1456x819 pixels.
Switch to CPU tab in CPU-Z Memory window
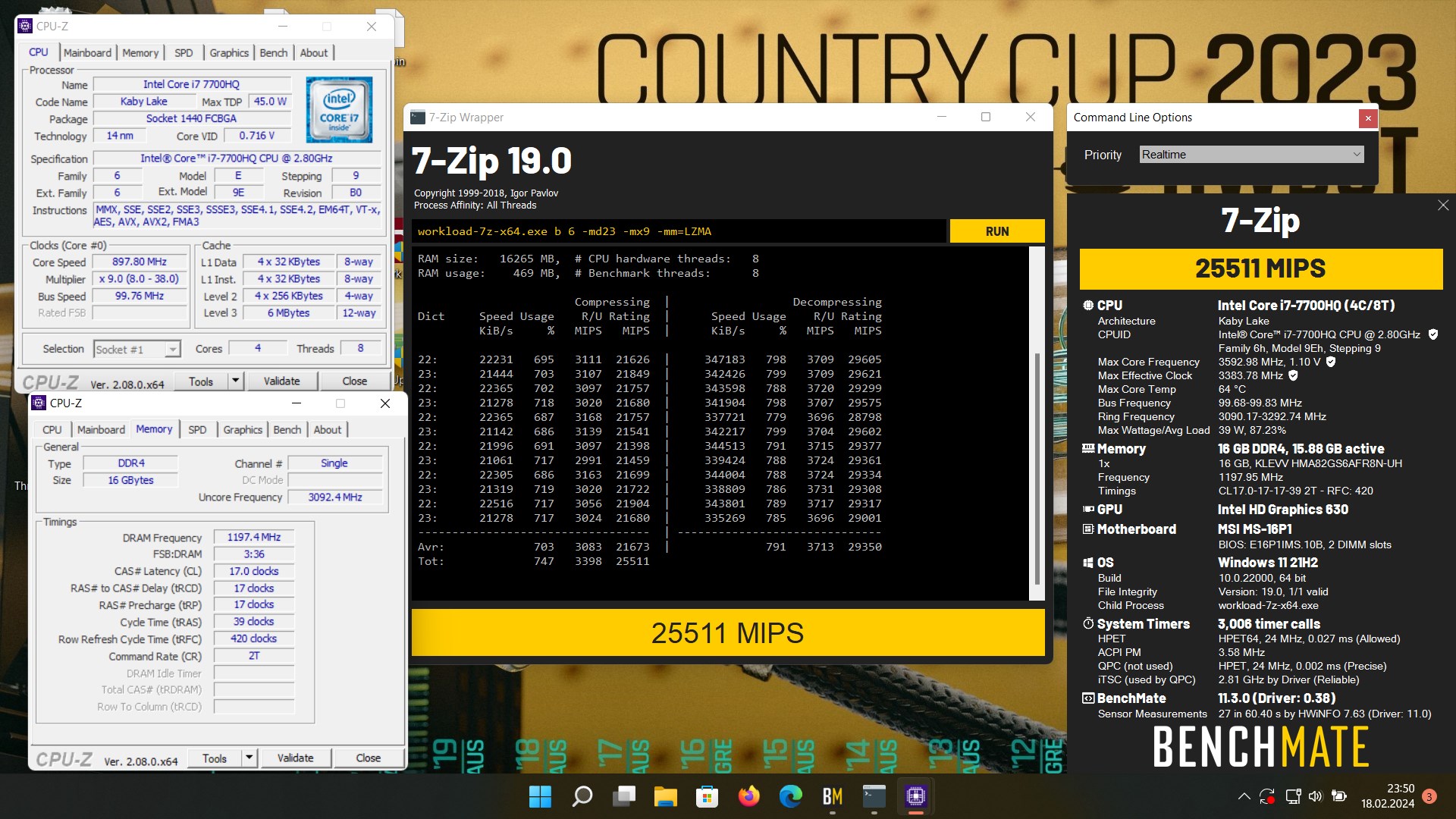tap(52, 429)
